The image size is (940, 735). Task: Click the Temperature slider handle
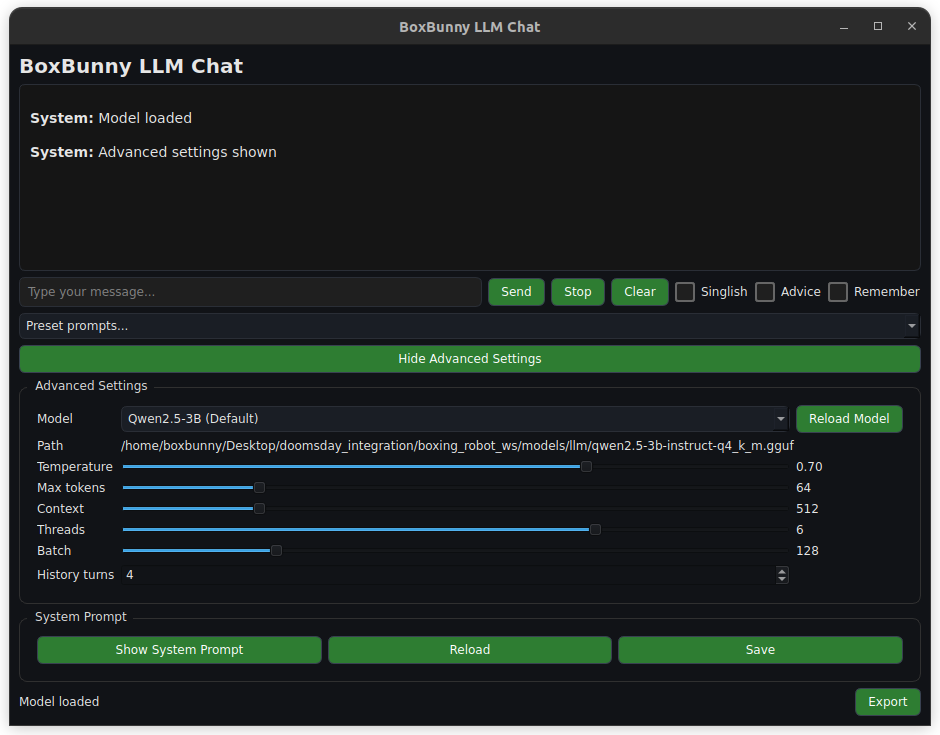tap(586, 467)
